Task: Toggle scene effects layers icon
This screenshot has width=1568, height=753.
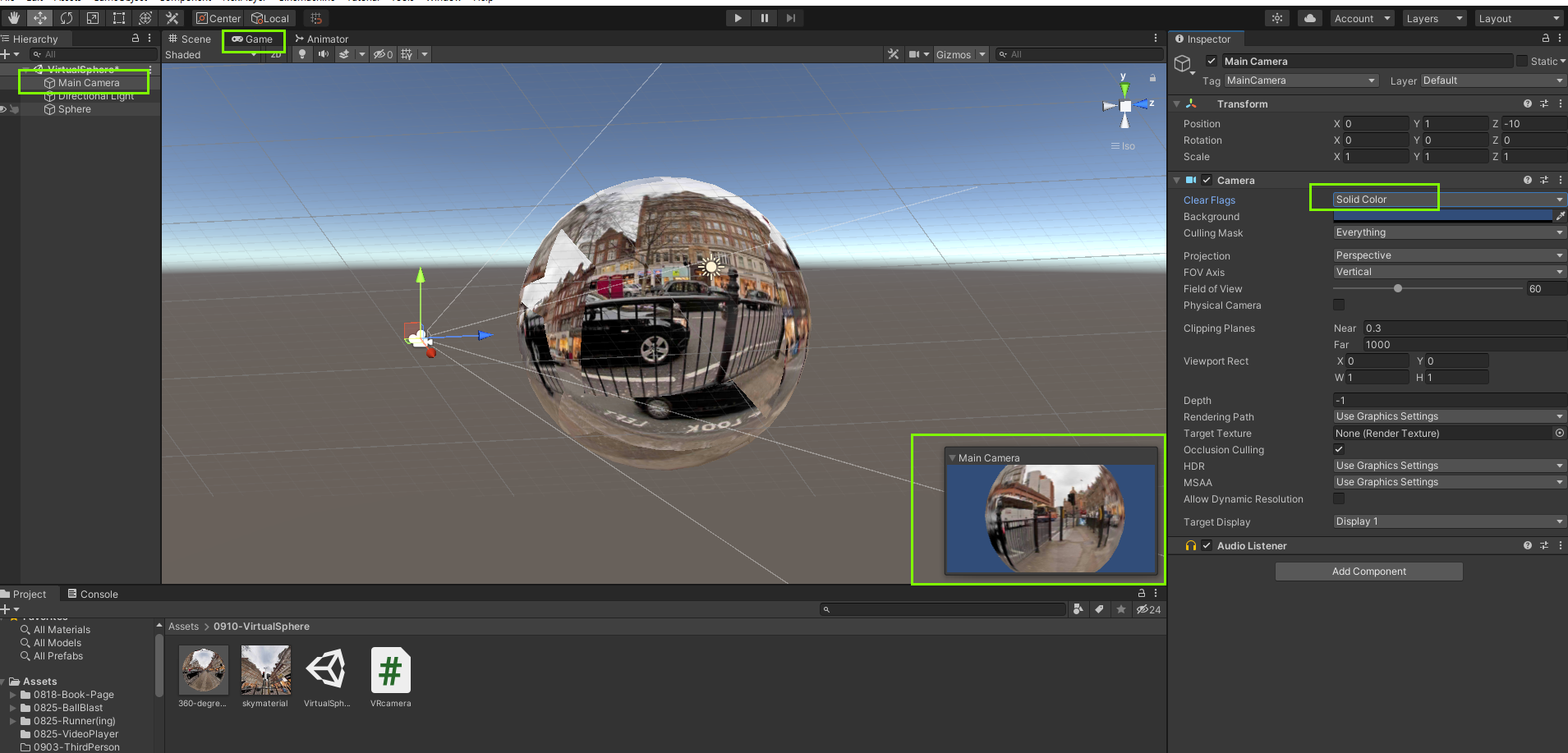Action: pos(344,54)
